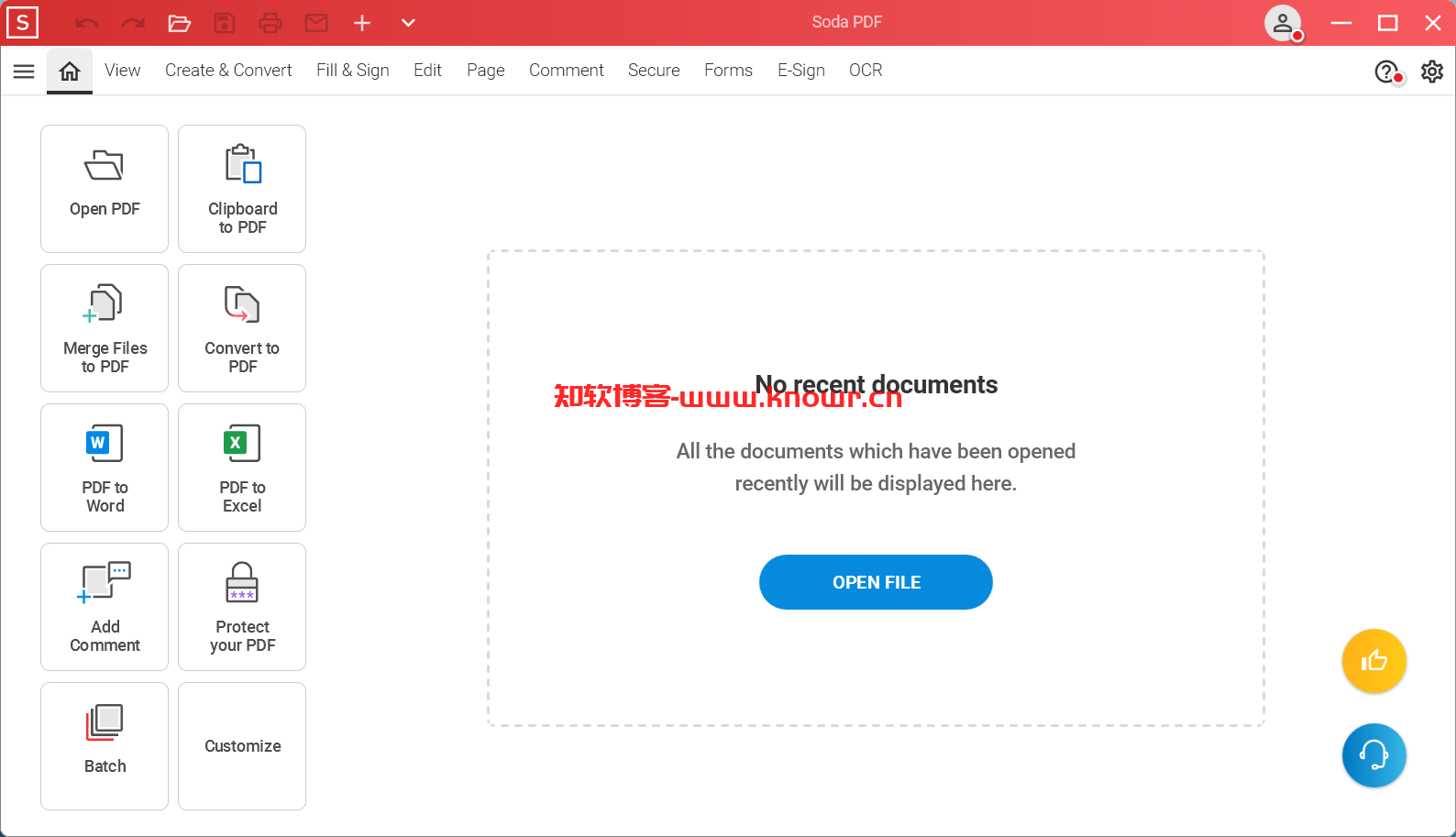Select the Comment tab
The width and height of the screenshot is (1456, 837).
566,71
